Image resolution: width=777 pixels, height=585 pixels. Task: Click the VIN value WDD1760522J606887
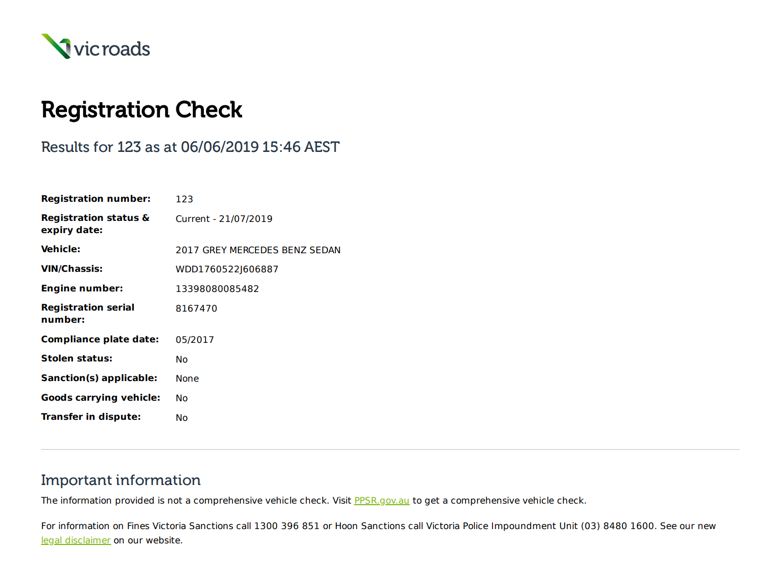(x=226, y=269)
